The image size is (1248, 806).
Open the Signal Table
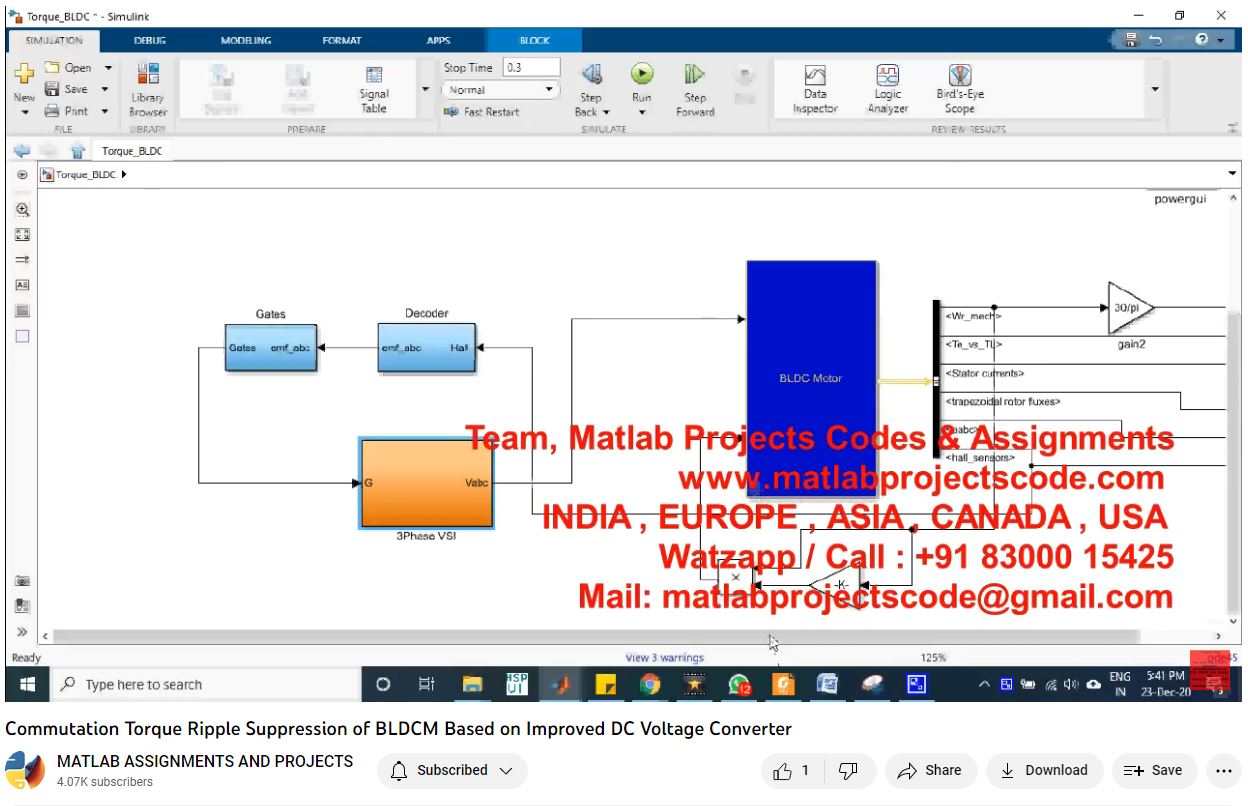click(374, 88)
